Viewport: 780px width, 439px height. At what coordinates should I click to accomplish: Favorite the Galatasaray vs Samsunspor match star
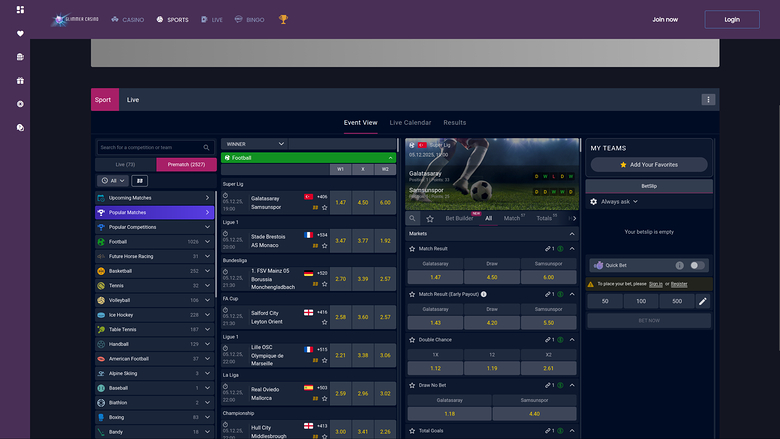325,208
